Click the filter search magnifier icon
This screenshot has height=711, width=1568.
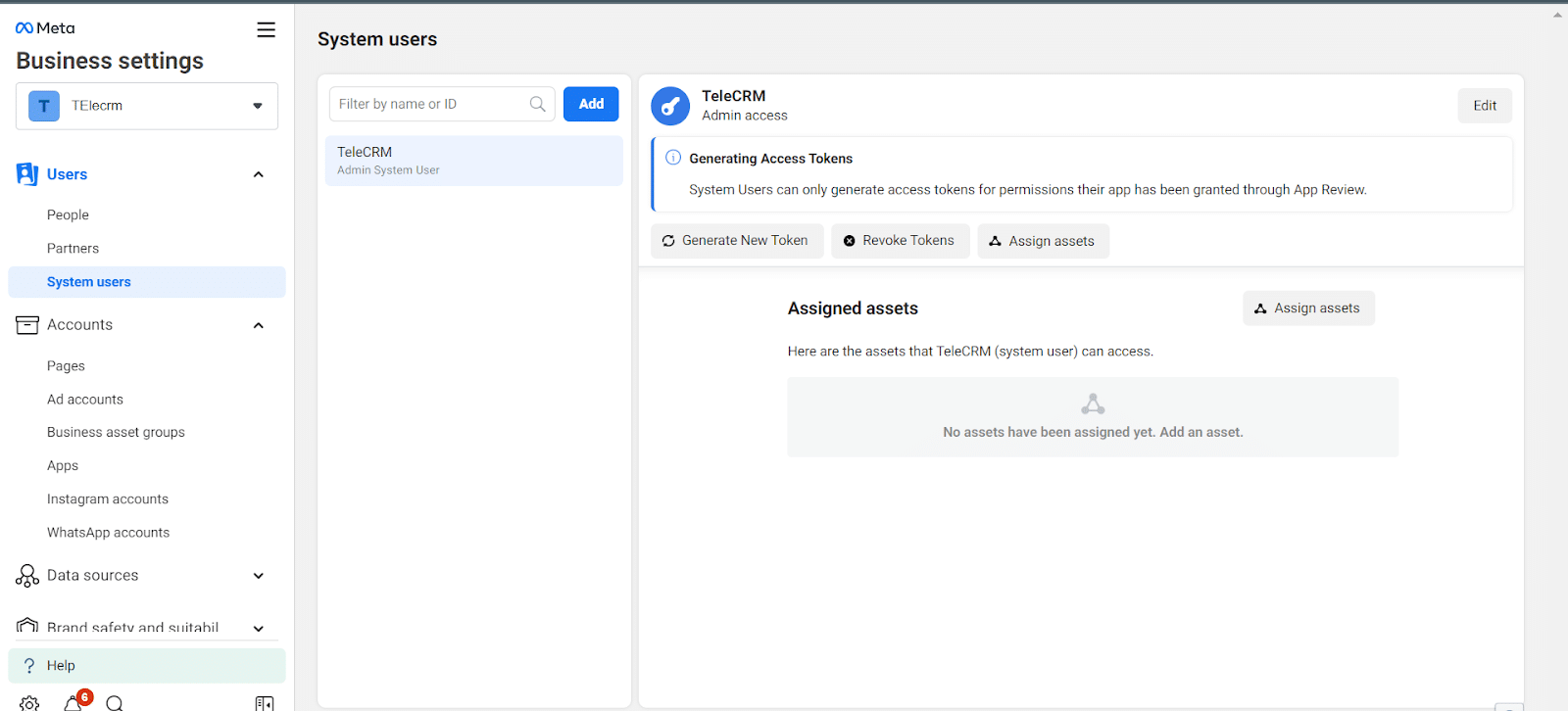point(537,104)
